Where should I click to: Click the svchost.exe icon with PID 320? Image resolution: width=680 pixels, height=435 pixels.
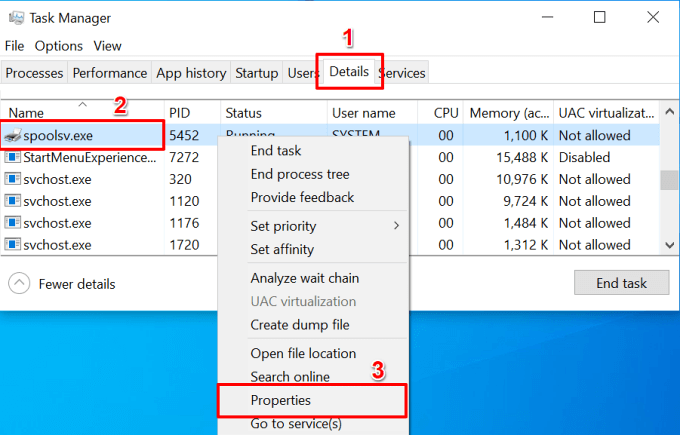point(13,179)
